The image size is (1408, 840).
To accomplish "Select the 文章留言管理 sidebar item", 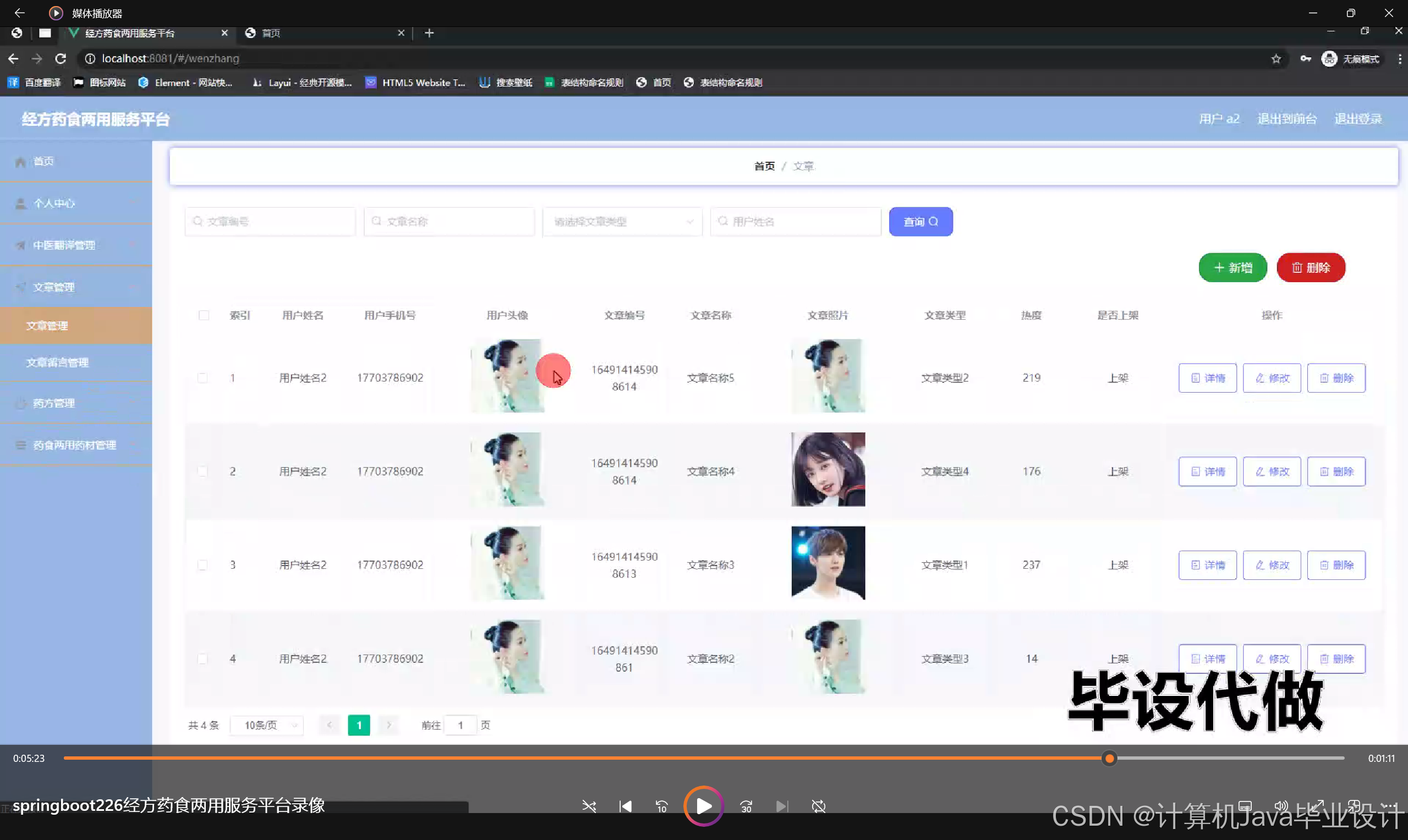I will pyautogui.click(x=58, y=363).
